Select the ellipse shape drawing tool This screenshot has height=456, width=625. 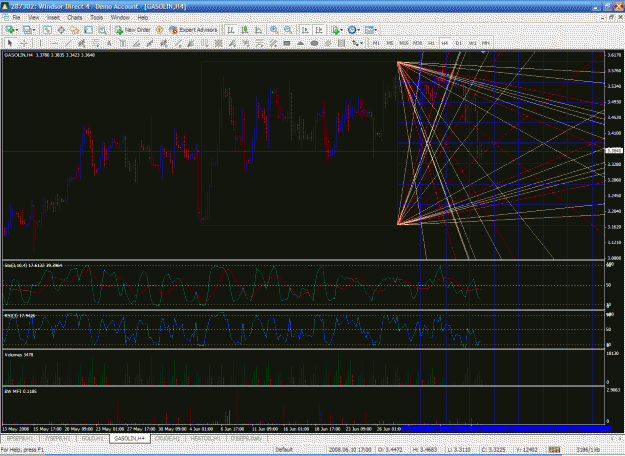click(x=314, y=43)
